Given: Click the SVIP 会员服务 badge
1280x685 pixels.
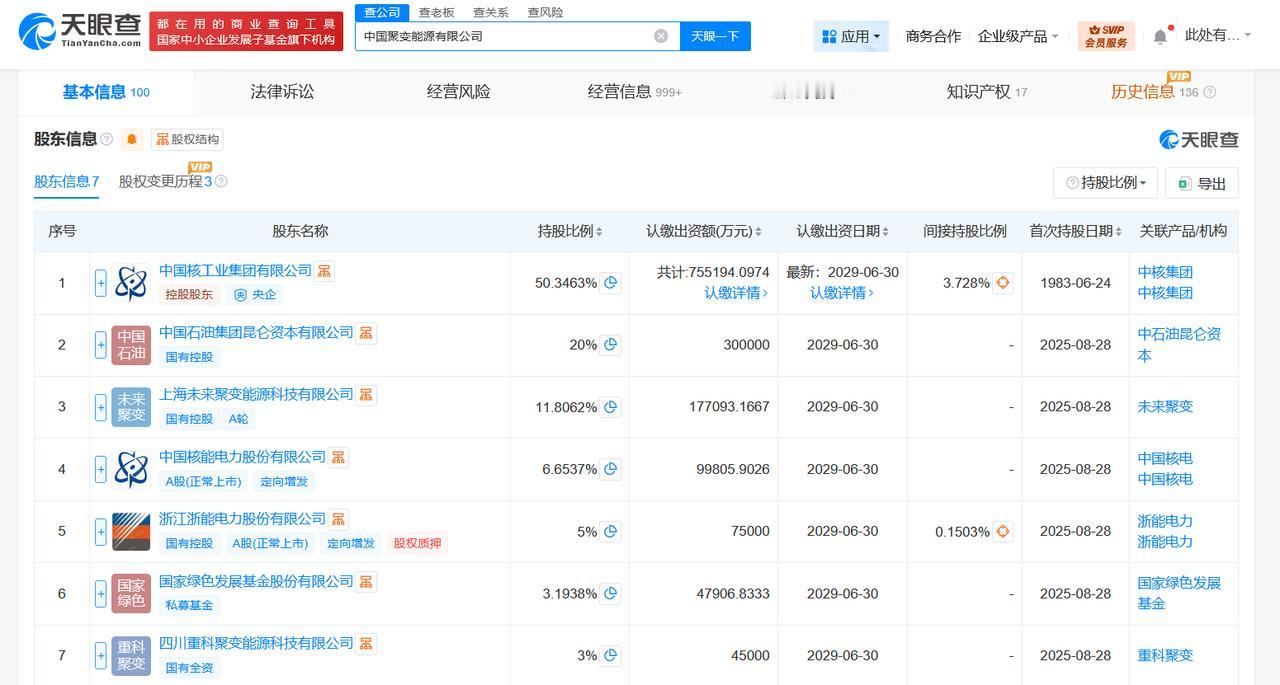Looking at the screenshot, I should click(1106, 36).
